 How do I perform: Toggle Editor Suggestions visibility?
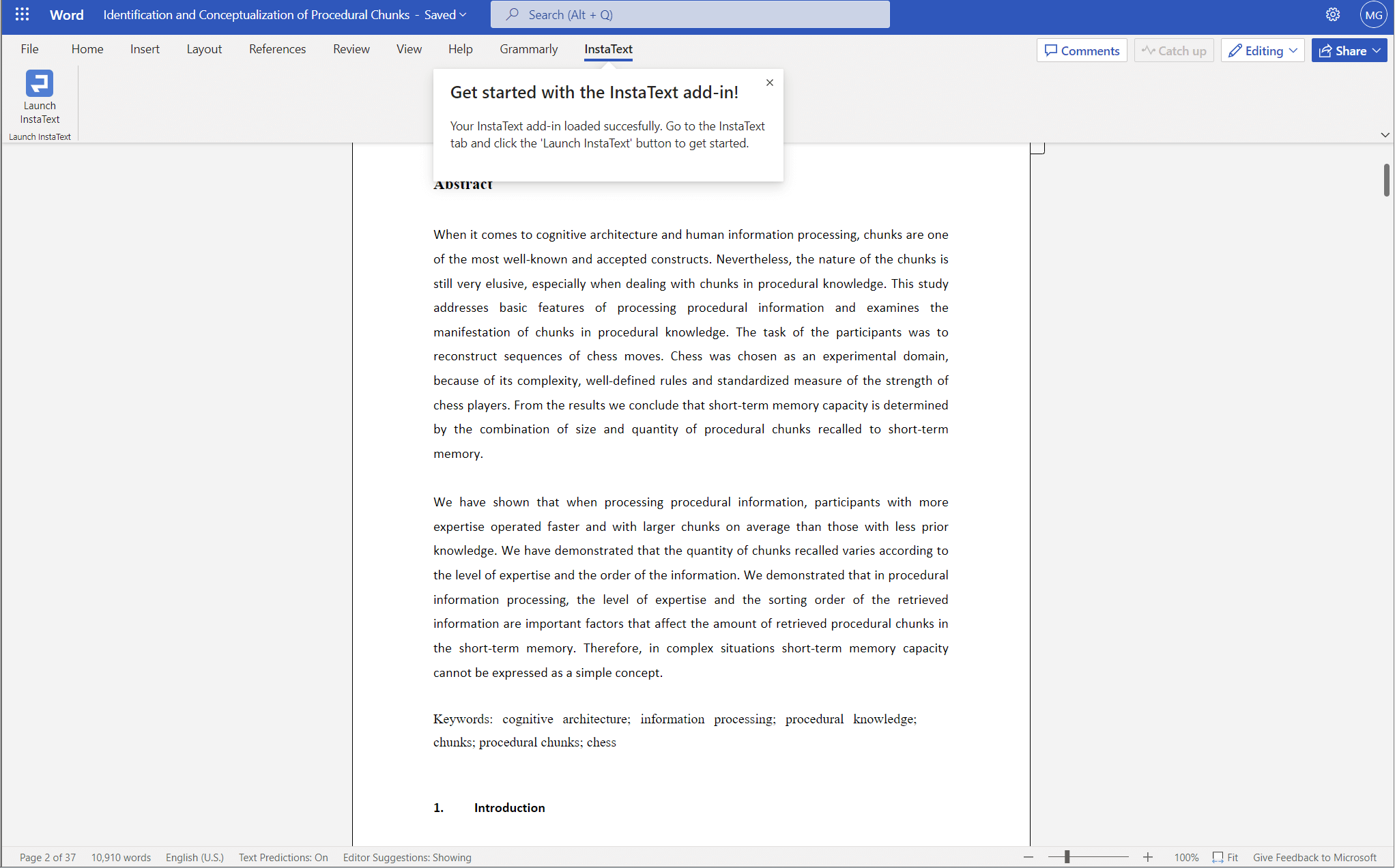click(x=407, y=858)
